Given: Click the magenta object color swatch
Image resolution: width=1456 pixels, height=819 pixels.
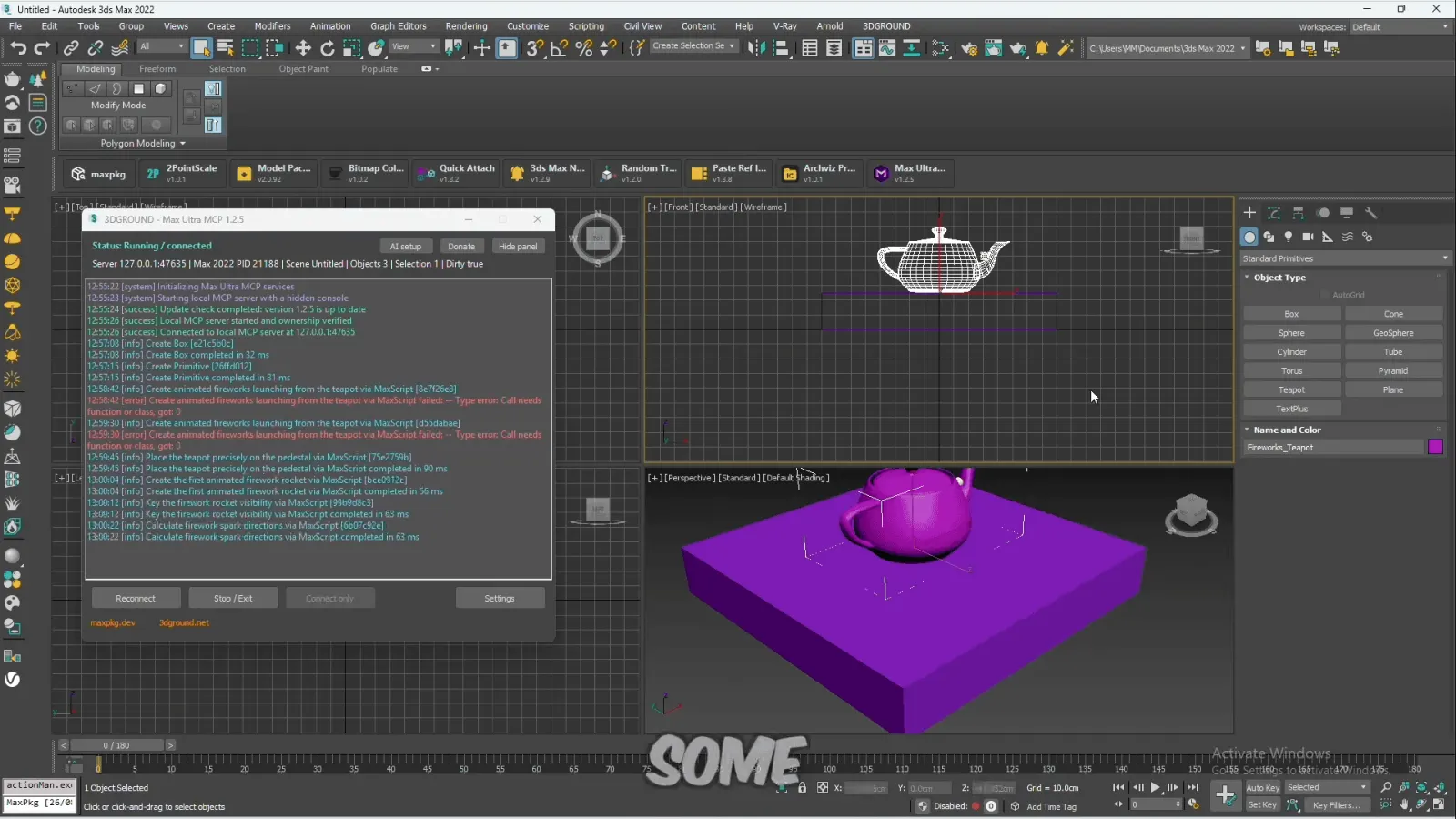Looking at the screenshot, I should coord(1435,447).
